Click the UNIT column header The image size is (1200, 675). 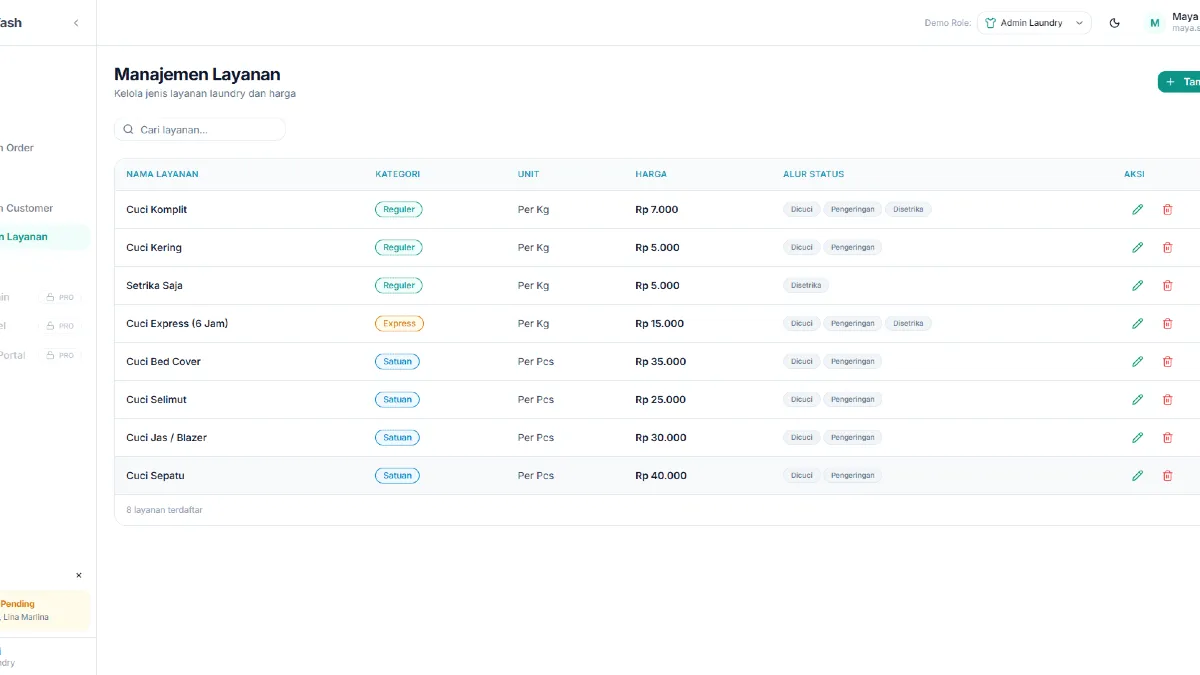tap(528, 174)
